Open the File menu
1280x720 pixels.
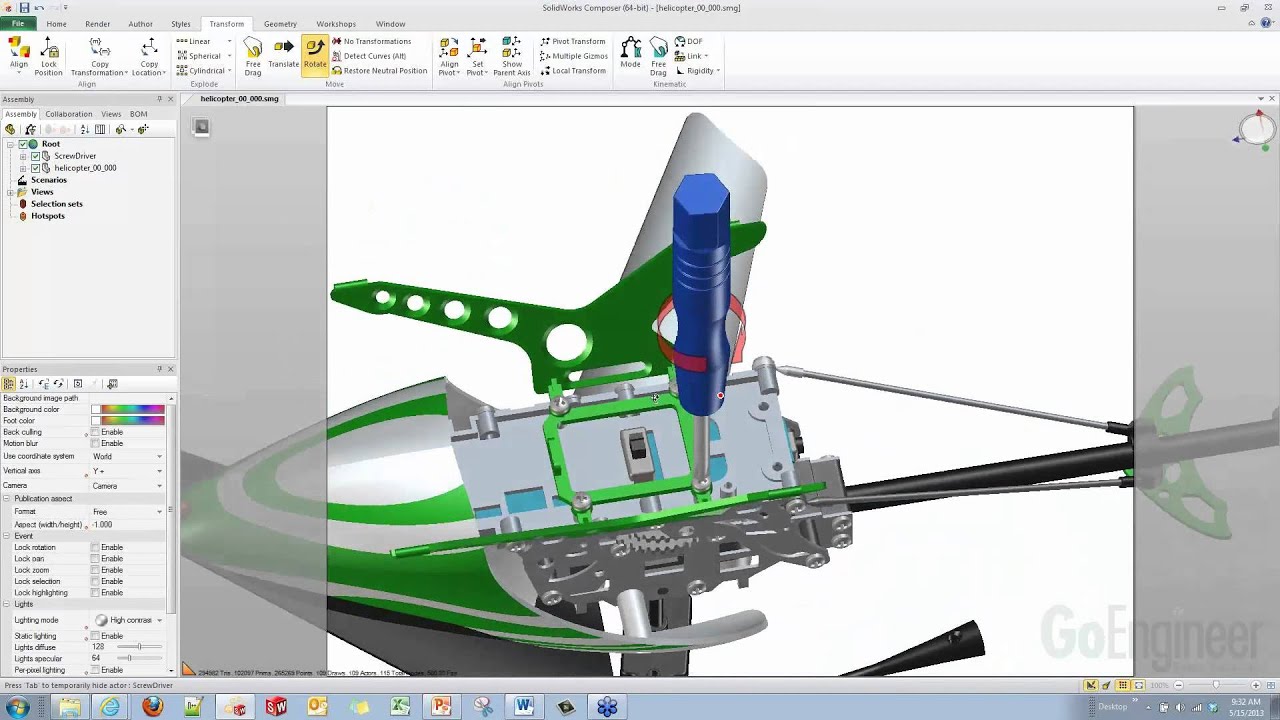[18, 23]
